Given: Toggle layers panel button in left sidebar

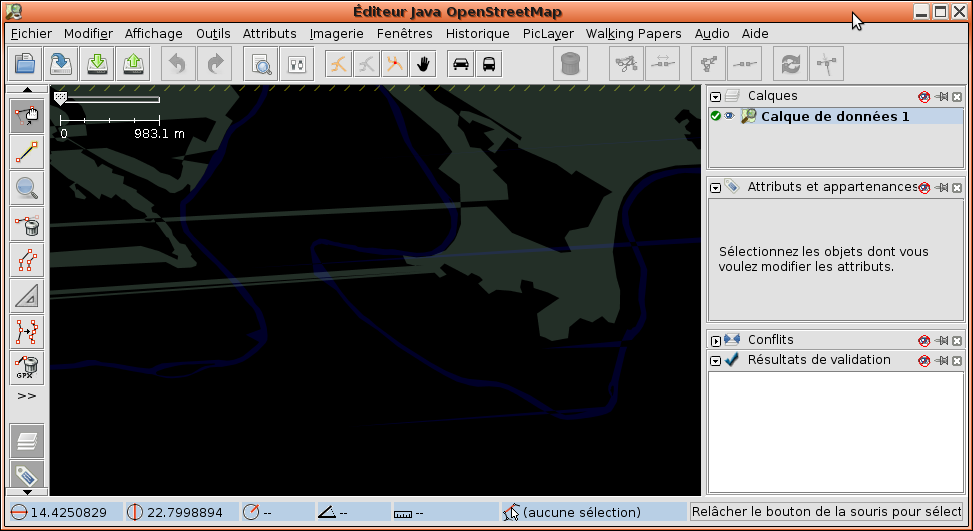Looking at the screenshot, I should [x=27, y=440].
